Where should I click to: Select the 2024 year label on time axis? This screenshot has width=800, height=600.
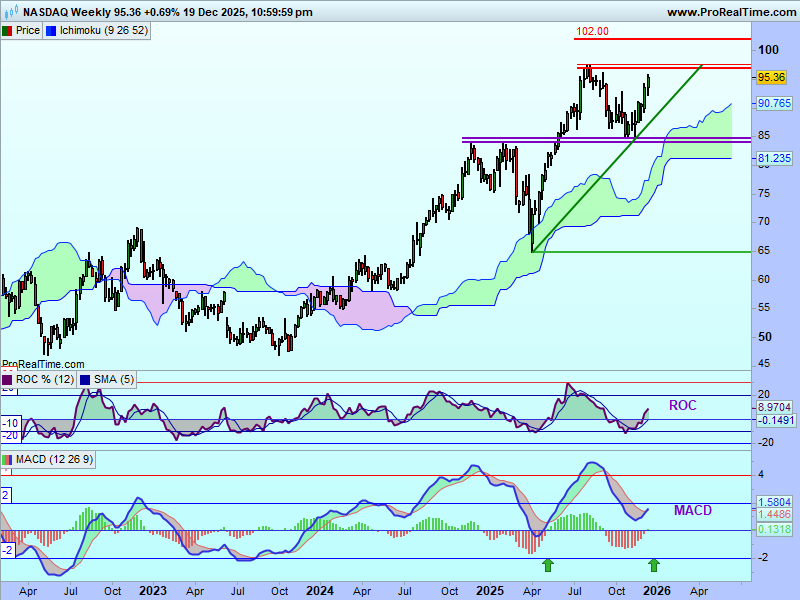tap(319, 589)
